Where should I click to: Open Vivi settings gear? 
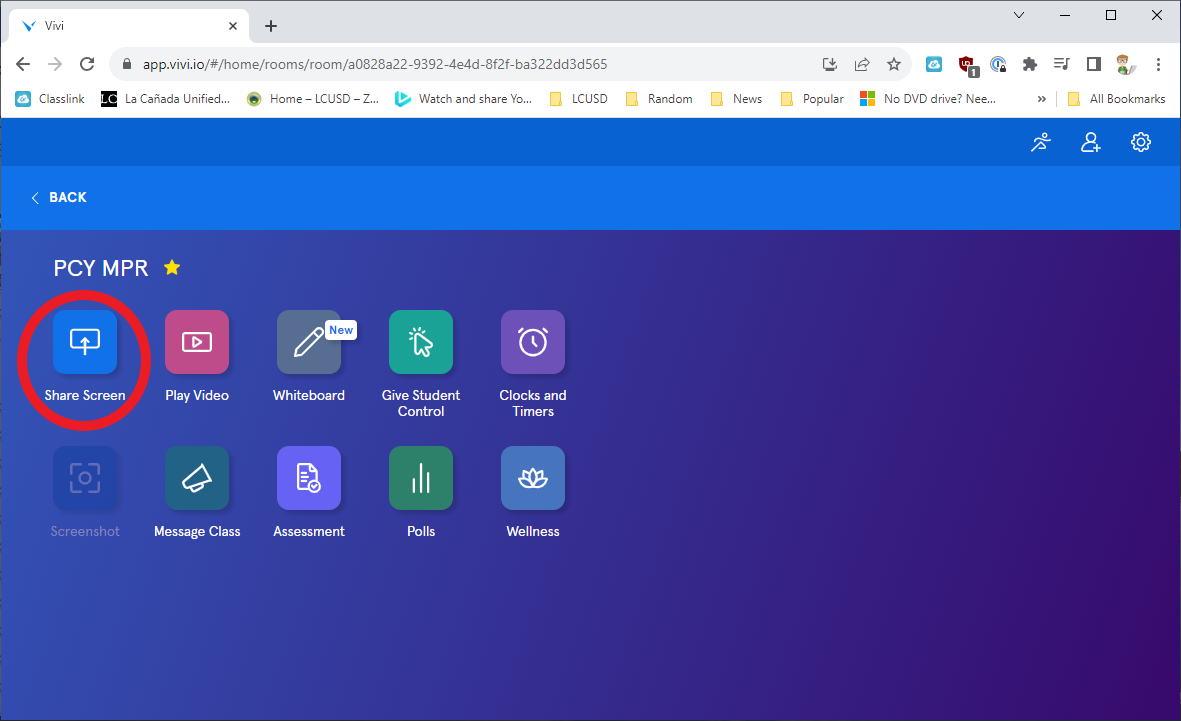tap(1141, 142)
